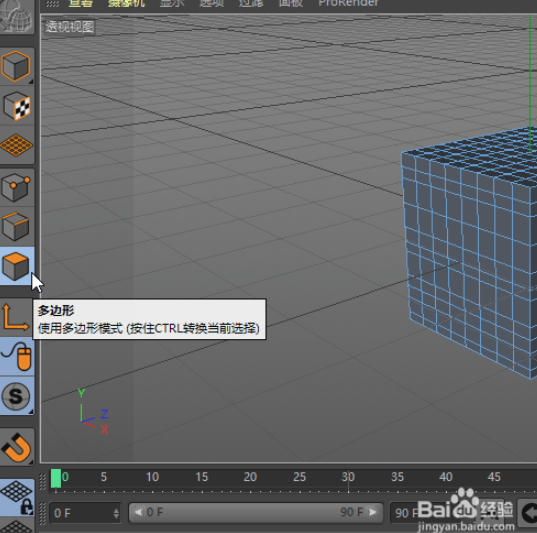The width and height of the screenshot is (537, 533).
Task: Toggle Tweak mode mouse icon
Action: pyautogui.click(x=16, y=356)
